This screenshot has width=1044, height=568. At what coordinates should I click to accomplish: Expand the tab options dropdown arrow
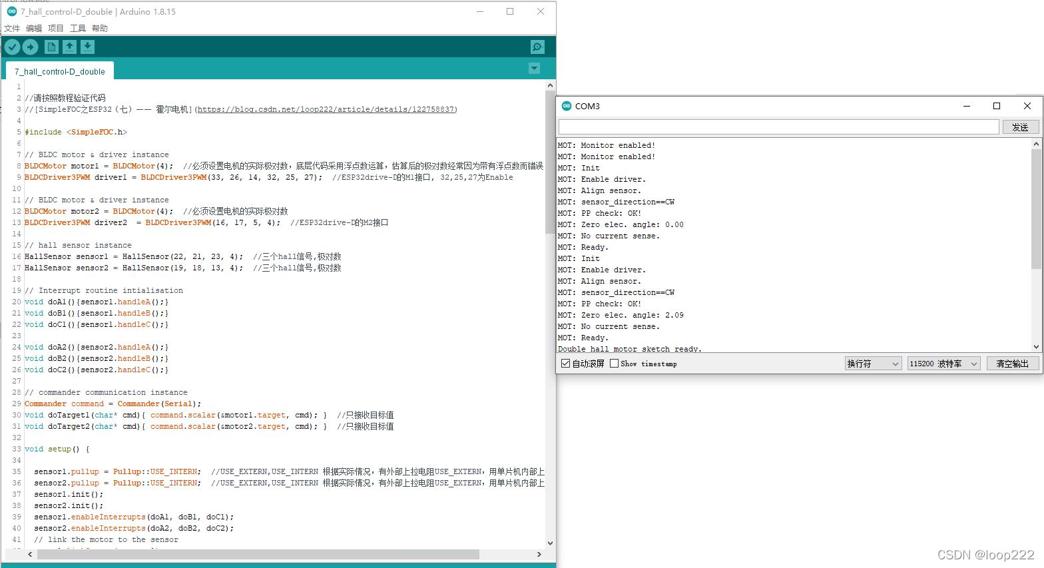(534, 69)
